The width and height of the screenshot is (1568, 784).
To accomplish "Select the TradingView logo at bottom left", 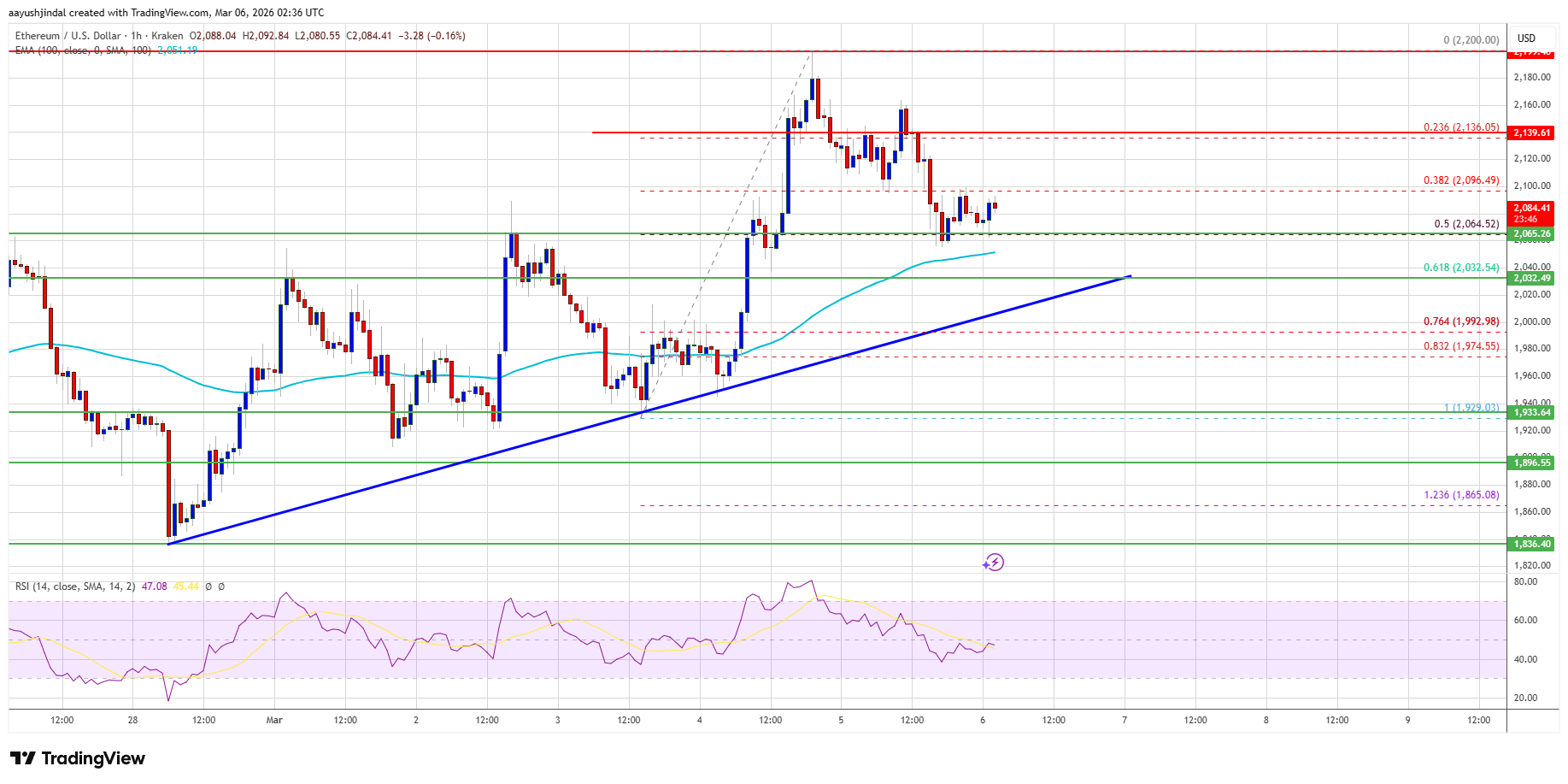I will (x=77, y=758).
